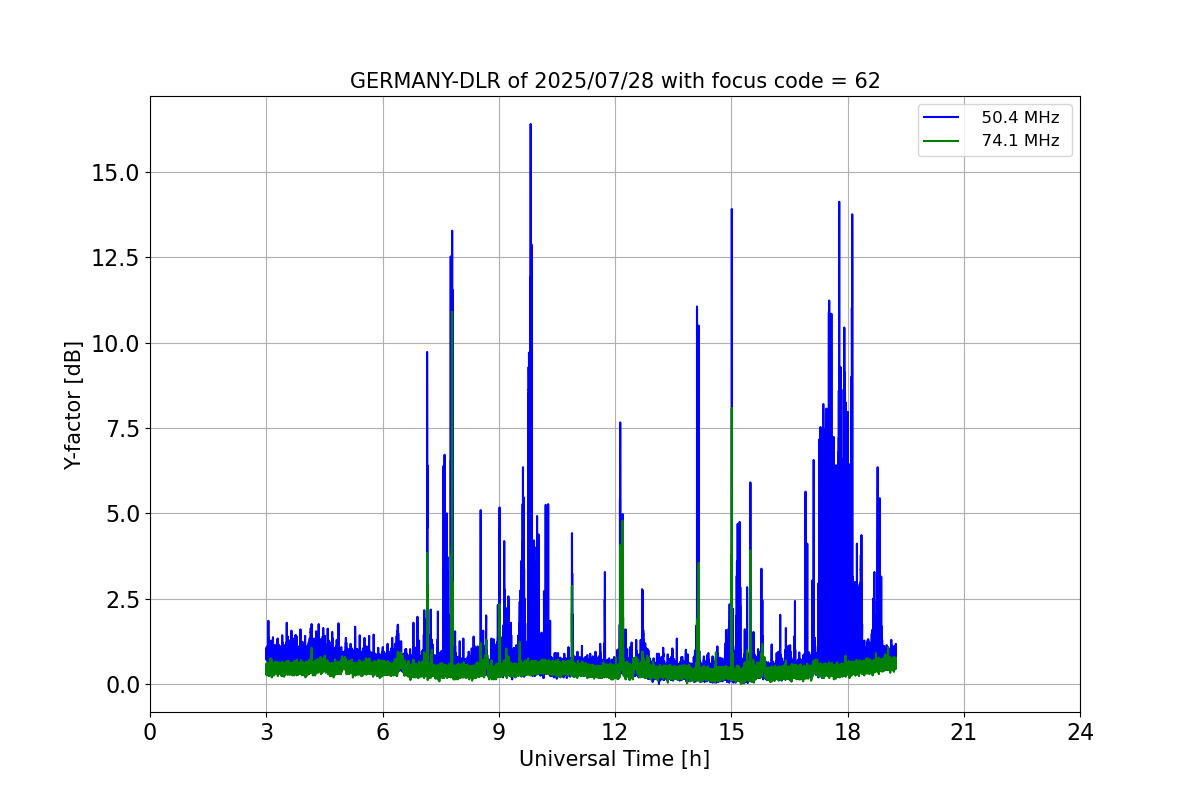Click x-axis tick label 18

848,732
